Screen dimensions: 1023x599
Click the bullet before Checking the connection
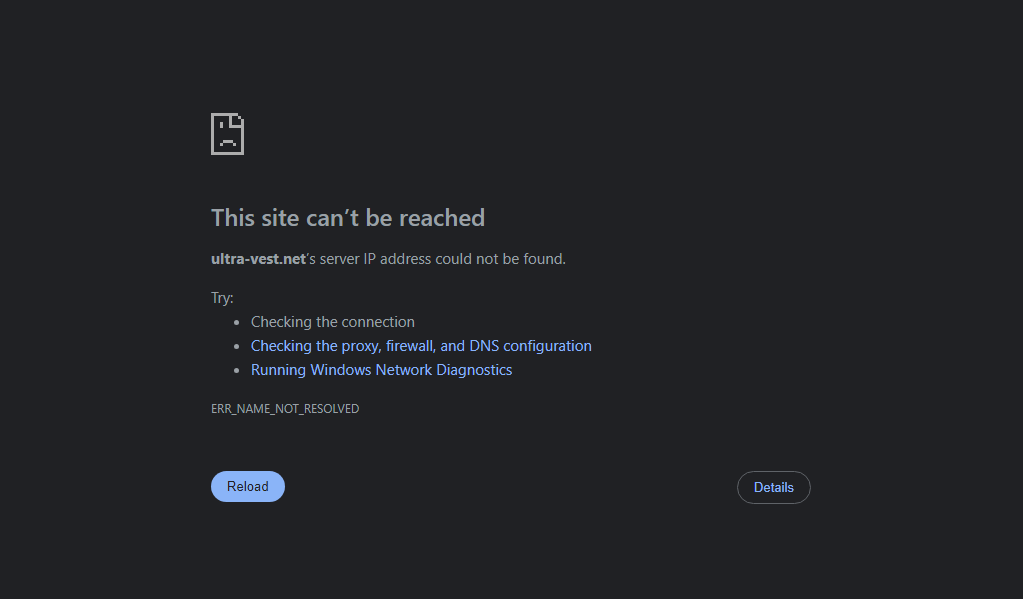(x=237, y=322)
